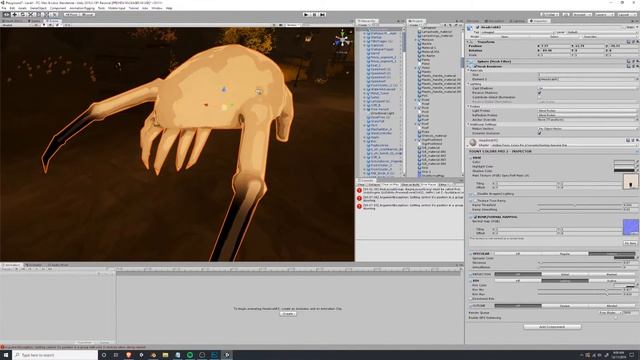Click the material preview sphere in Inspector
This screenshot has width=640, height=360.
click(x=473, y=142)
